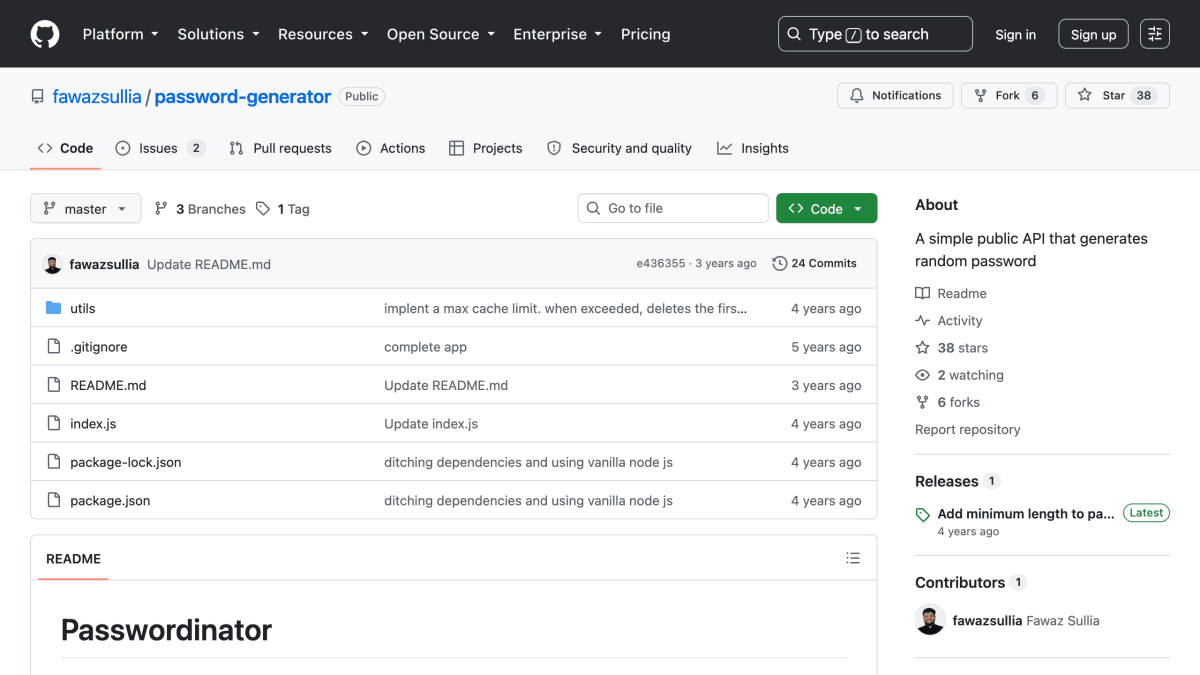View 2 watching watchers link
Image resolution: width=1200 pixels, height=675 pixels.
pos(960,375)
